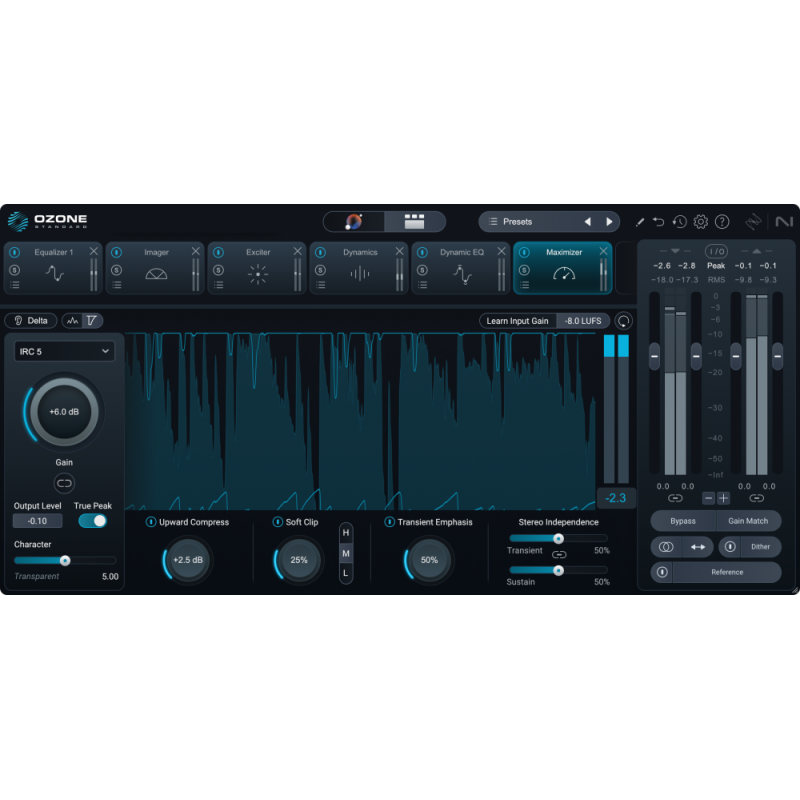The height and width of the screenshot is (800, 800).
Task: Click the Maximizer gauge icon
Action: (x=564, y=274)
